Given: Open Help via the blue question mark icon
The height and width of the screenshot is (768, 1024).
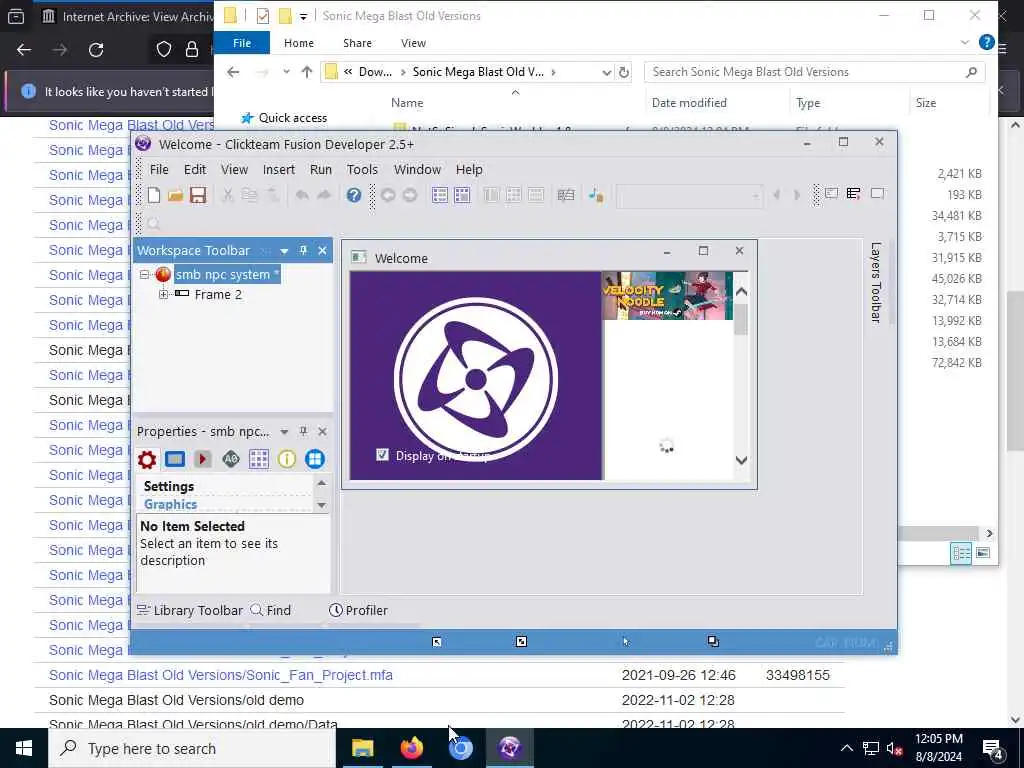Looking at the screenshot, I should (x=354, y=195).
